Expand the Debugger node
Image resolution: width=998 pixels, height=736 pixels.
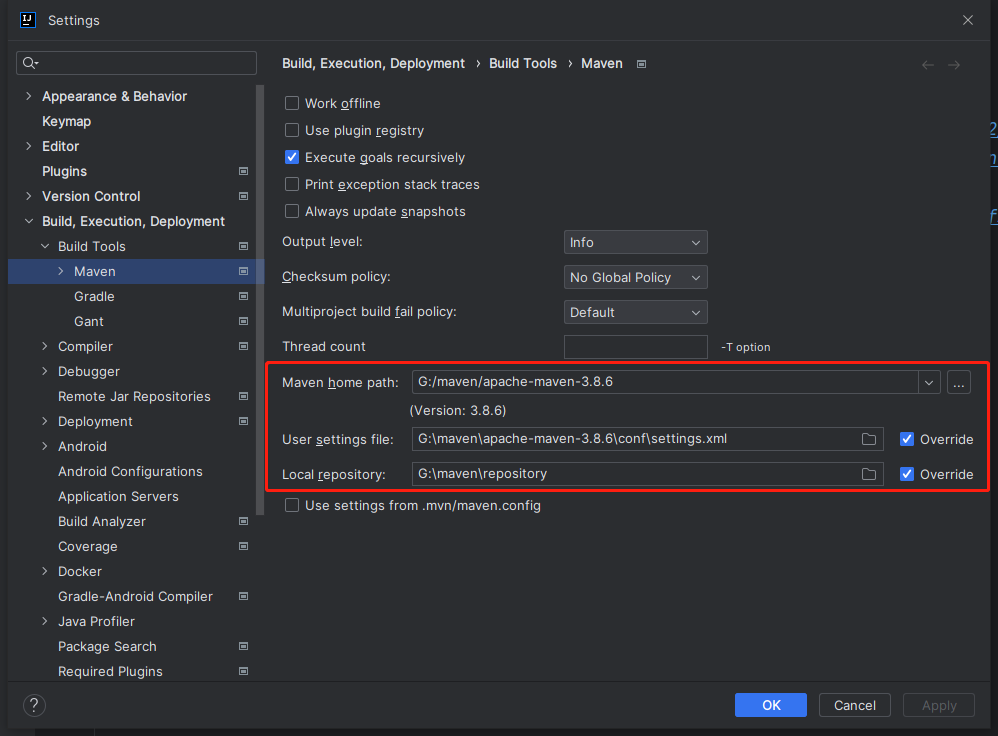tap(45, 371)
